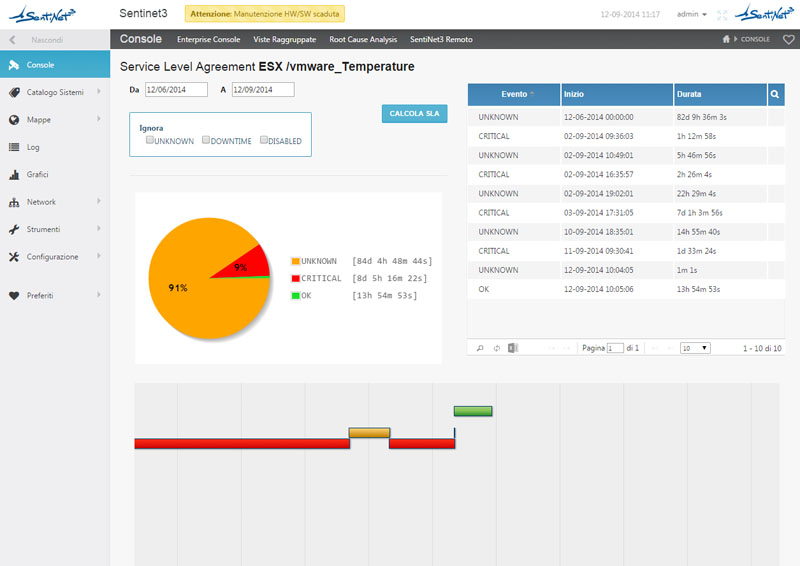Click the Console title in navbar
Image resolution: width=800 pixels, height=566 pixels.
pos(141,39)
